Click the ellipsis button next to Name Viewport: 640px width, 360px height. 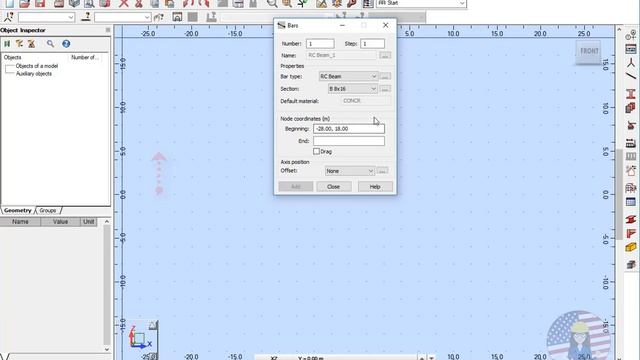(x=385, y=55)
